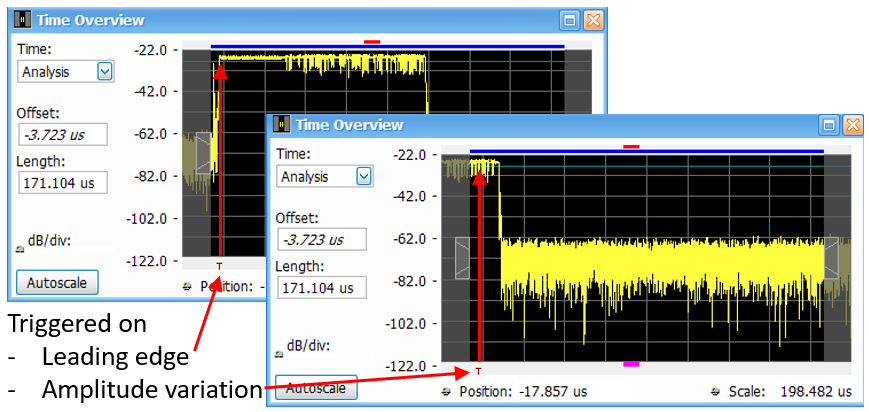This screenshot has width=869, height=412.
Task: Click the Length field in the front window
Action: pos(321,288)
